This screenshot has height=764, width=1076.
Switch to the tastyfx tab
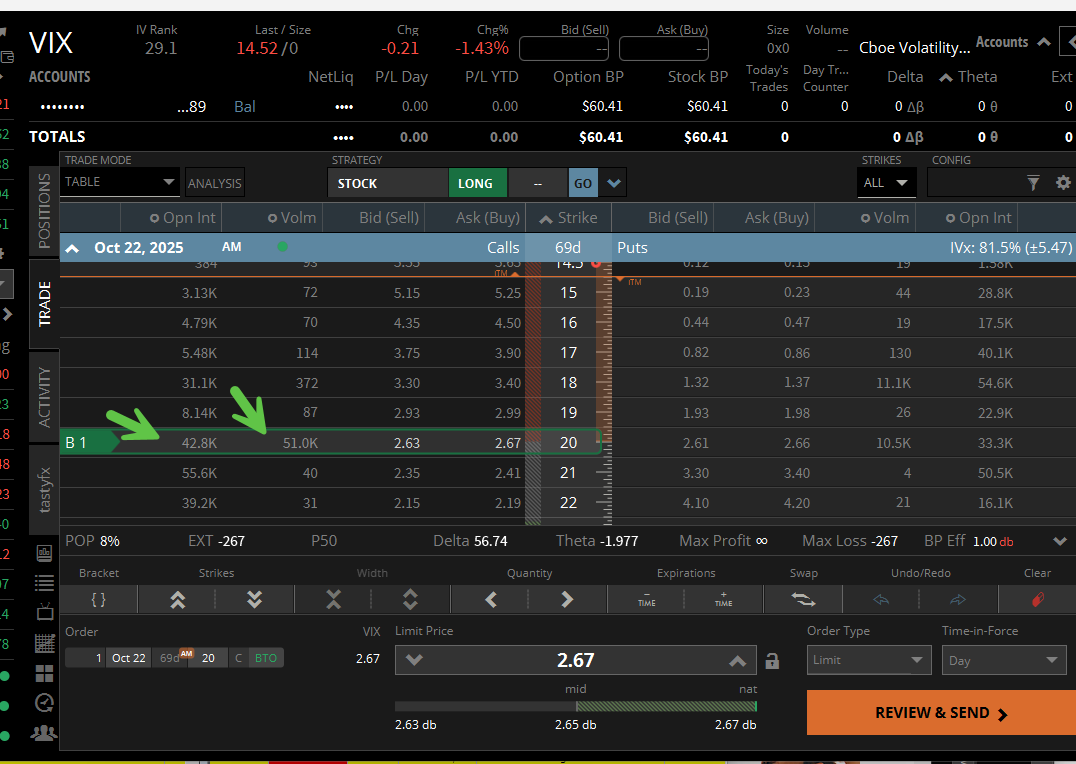click(45, 489)
